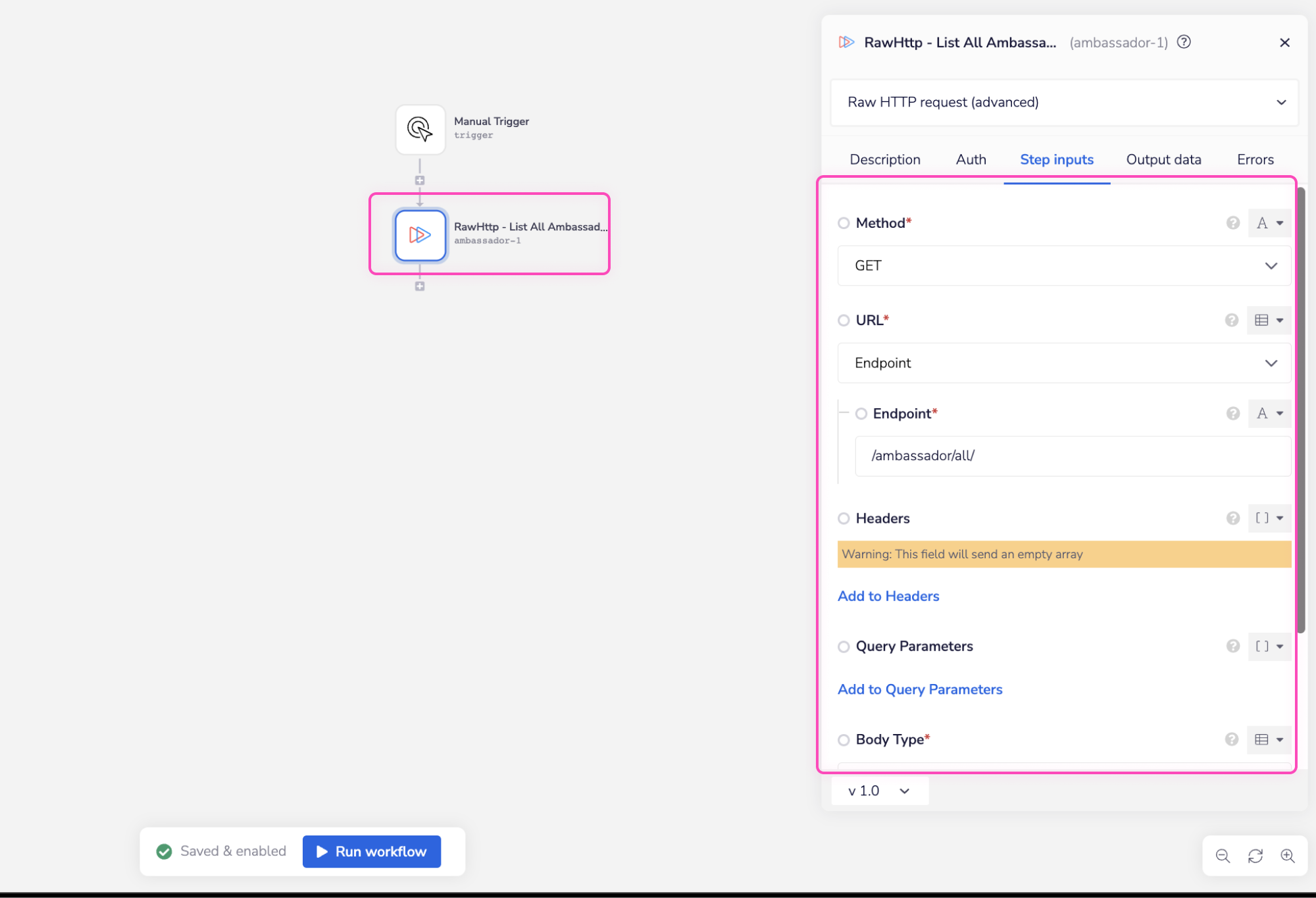Edit the Endpoint field containing /ambassador/all/
This screenshot has height=898, width=1316.
point(1073,456)
